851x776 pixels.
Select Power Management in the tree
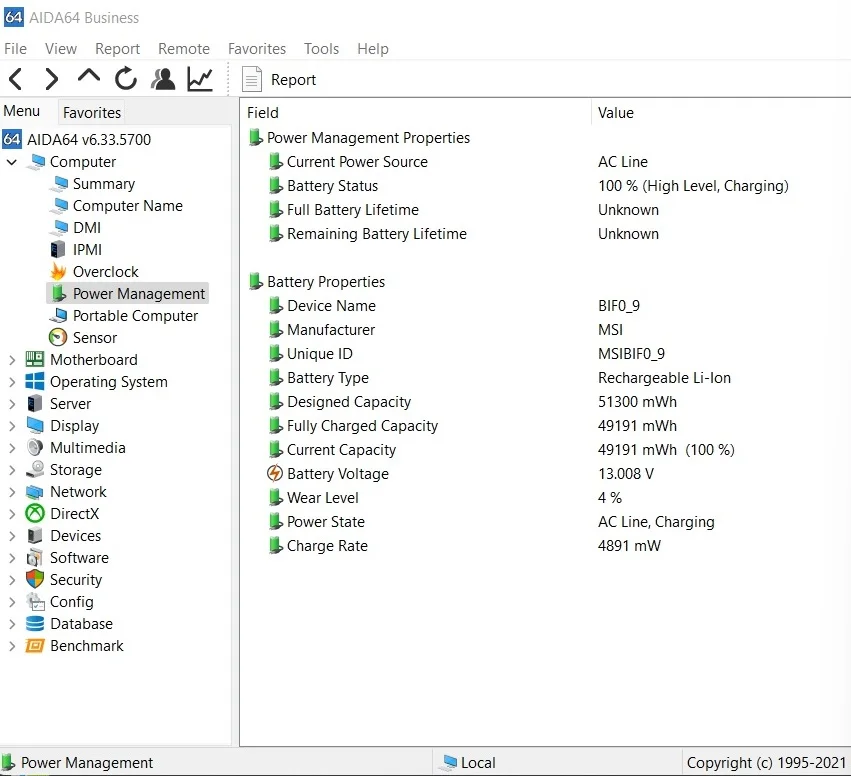[x=139, y=294]
